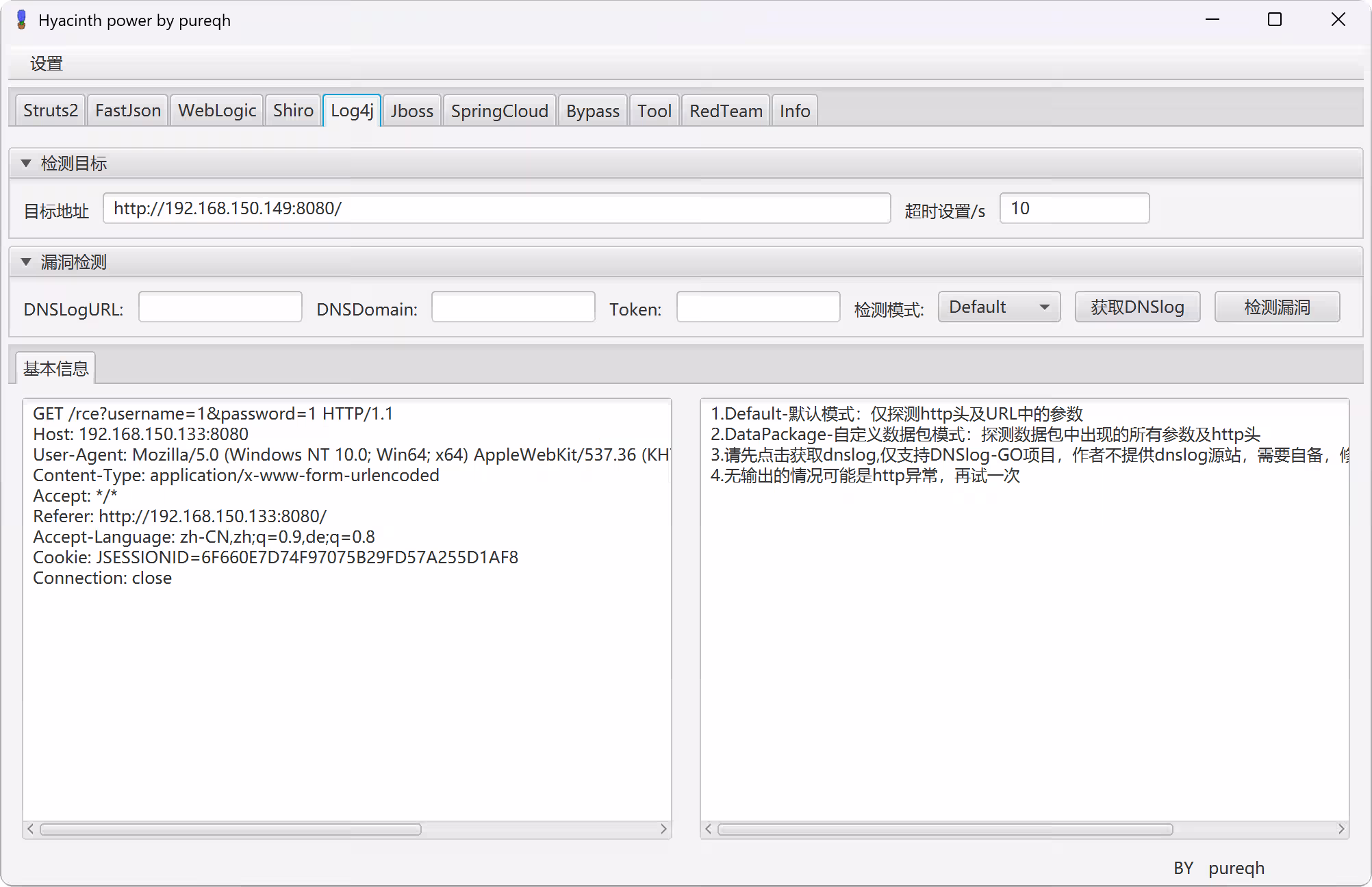Viewport: 1372px width, 887px height.
Task: Select the Shiro tab
Action: pyautogui.click(x=293, y=110)
